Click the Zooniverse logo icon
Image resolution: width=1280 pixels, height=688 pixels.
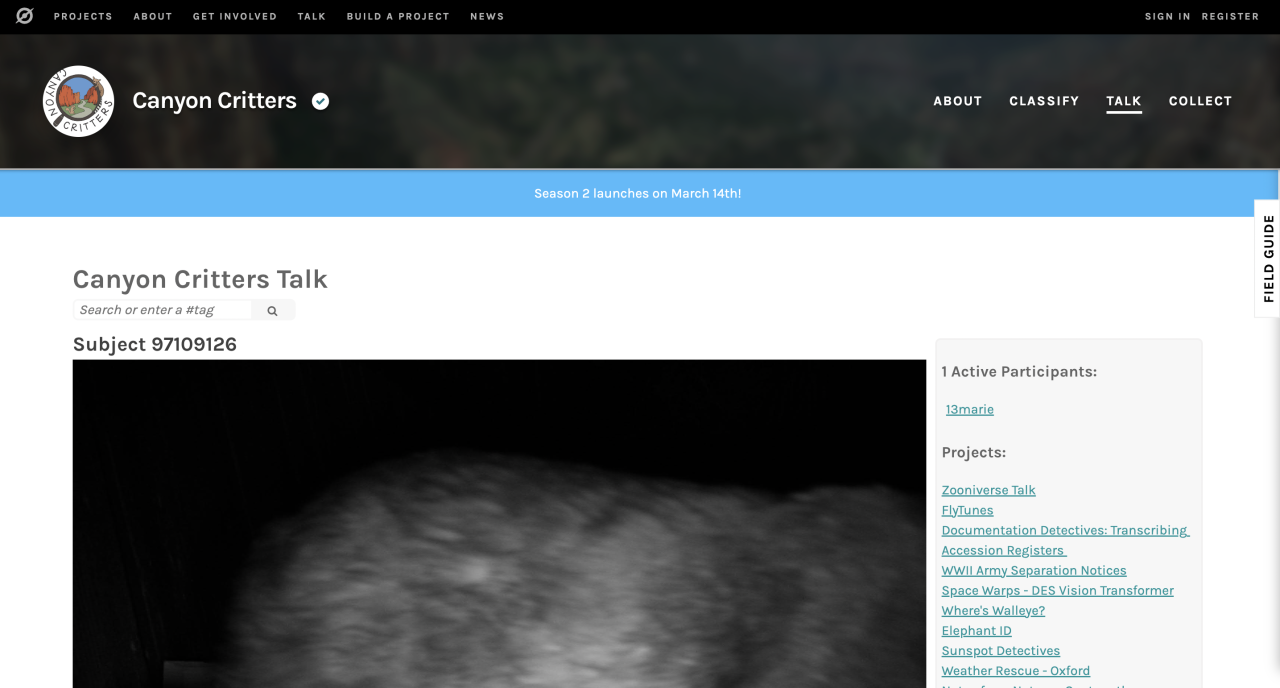click(24, 16)
